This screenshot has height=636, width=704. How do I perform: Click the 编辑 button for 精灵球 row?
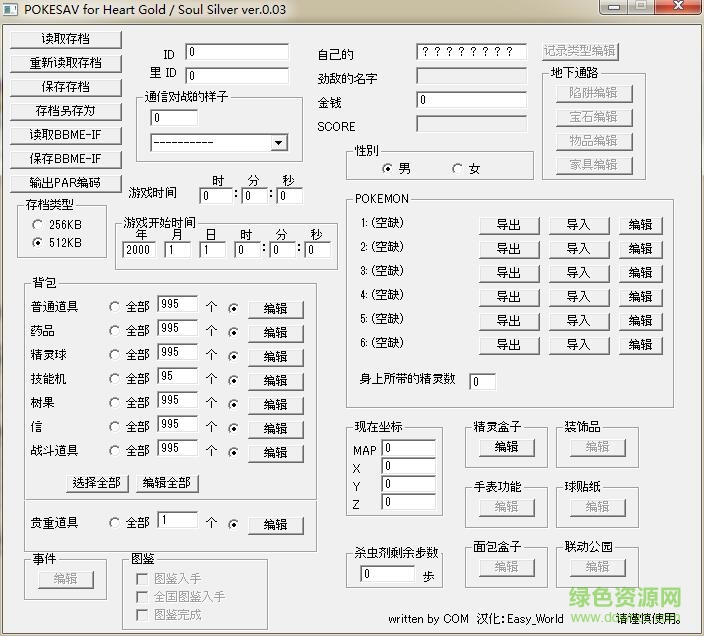pos(275,356)
